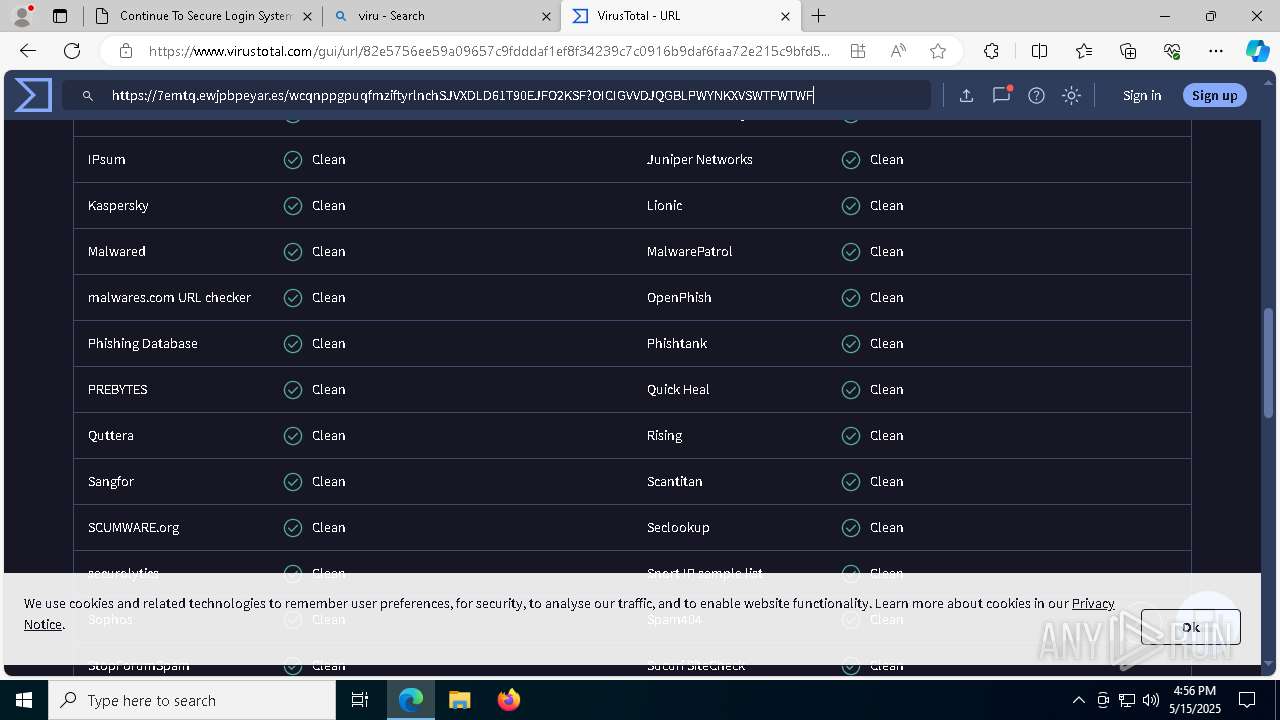Screen dimensions: 1280x720
Task: Click the split screen icon
Action: [1039, 51]
